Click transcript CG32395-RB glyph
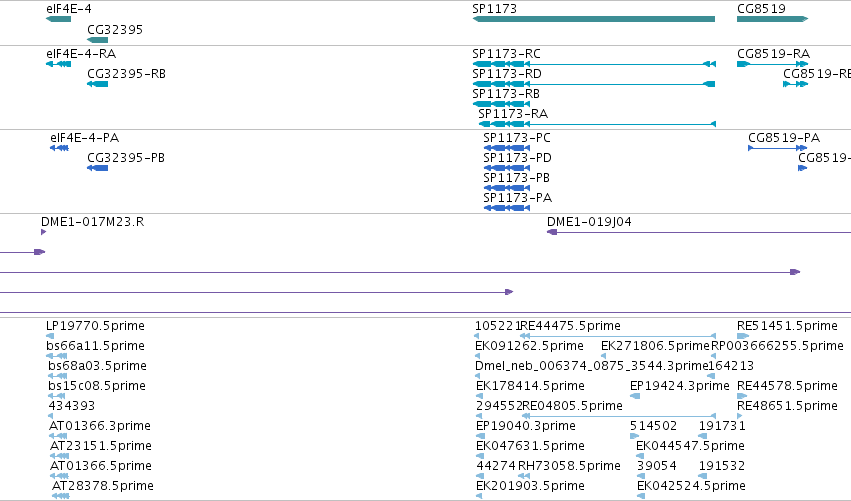Screen dimensions: 851x501 coord(98,84)
